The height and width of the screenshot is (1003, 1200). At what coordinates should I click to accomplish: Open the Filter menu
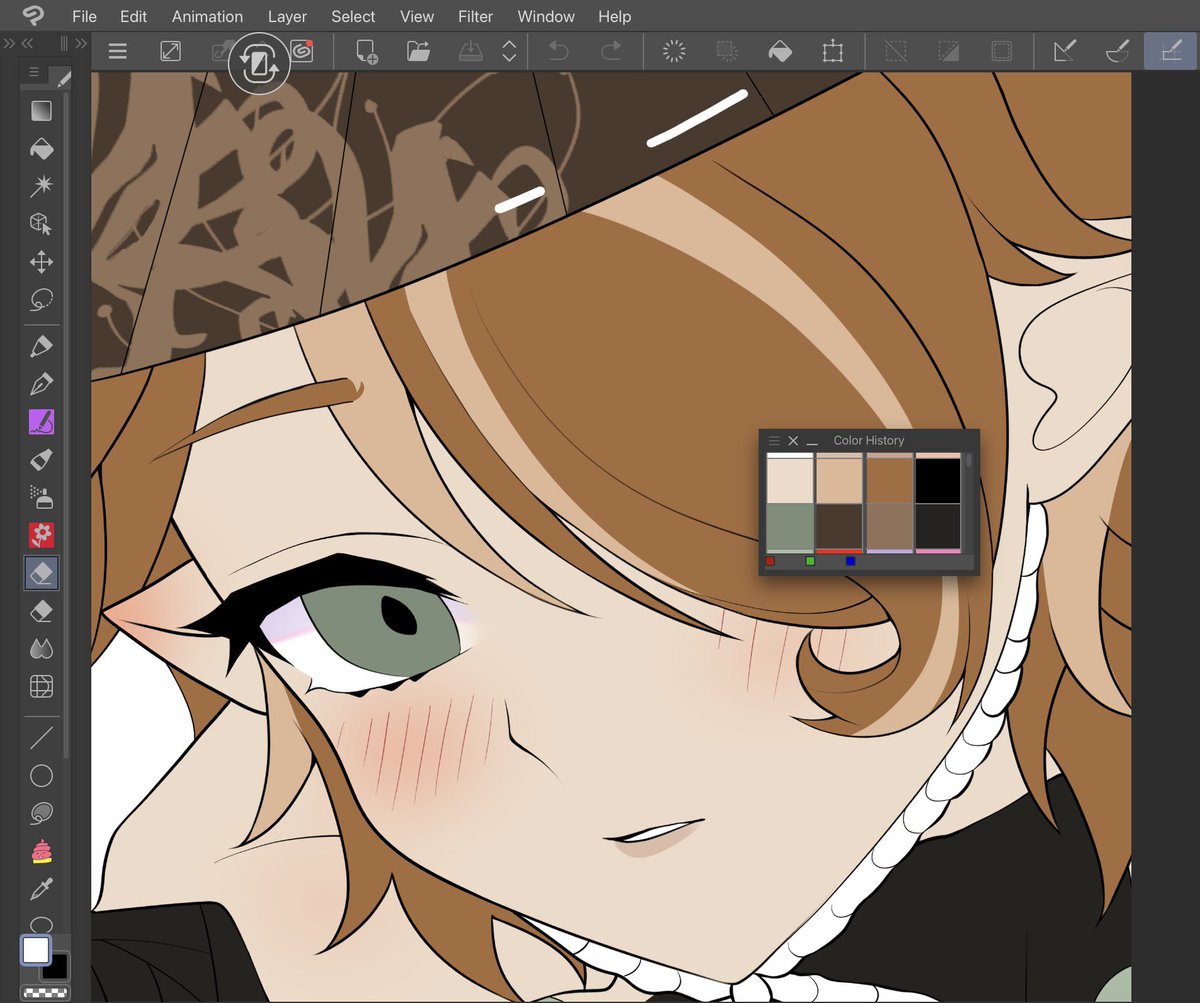tap(476, 17)
